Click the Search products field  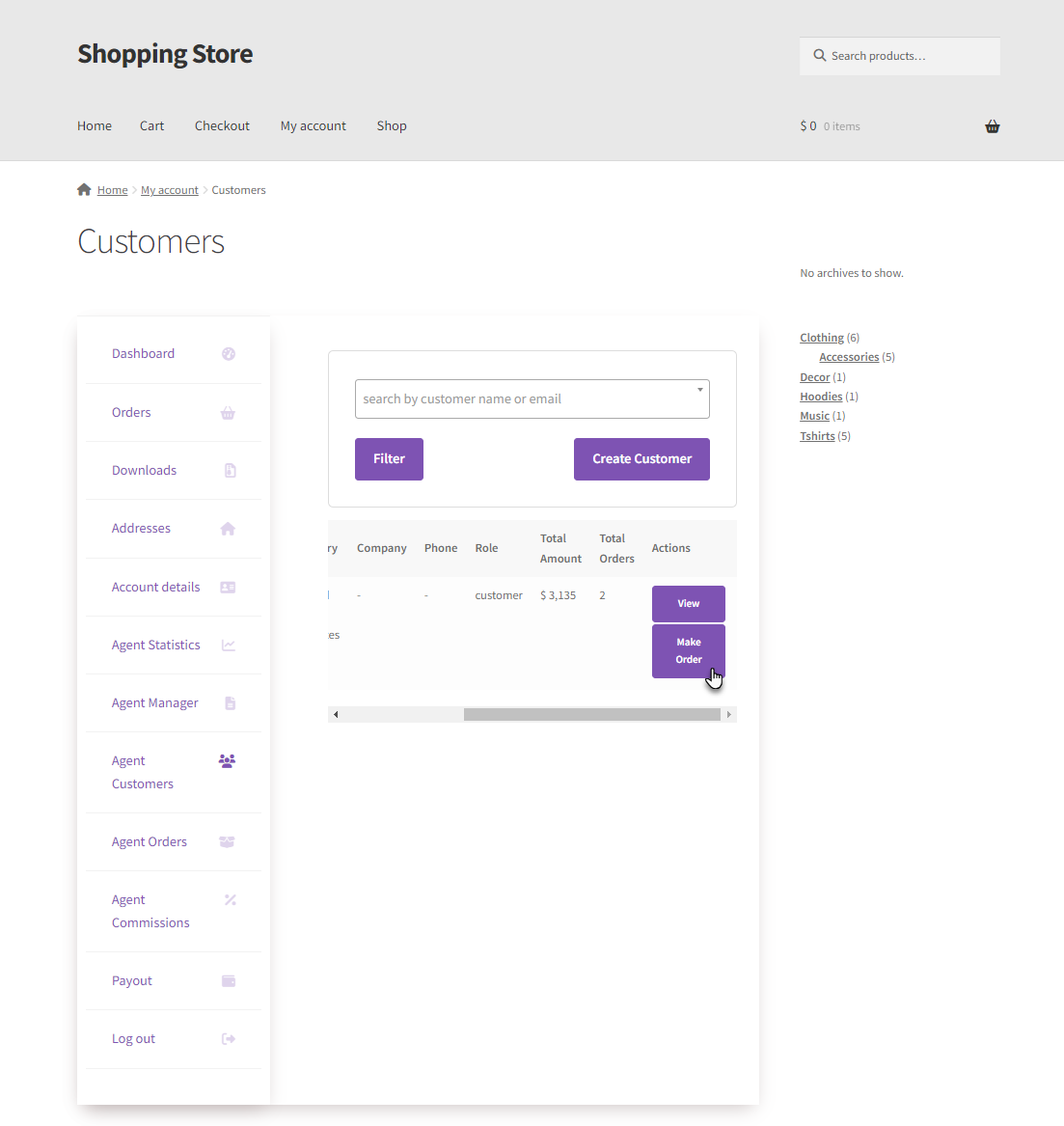click(900, 56)
